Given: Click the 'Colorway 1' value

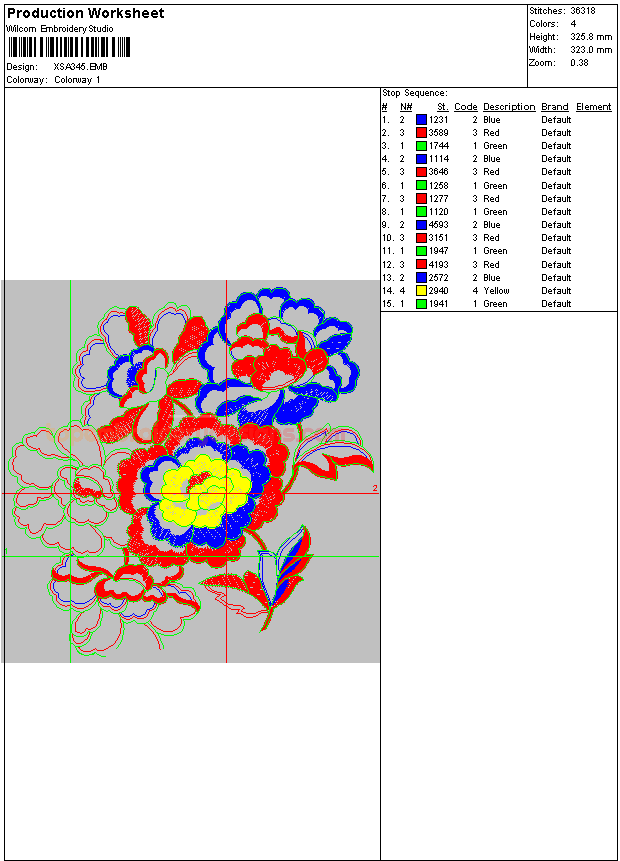Looking at the screenshot, I should [77, 80].
